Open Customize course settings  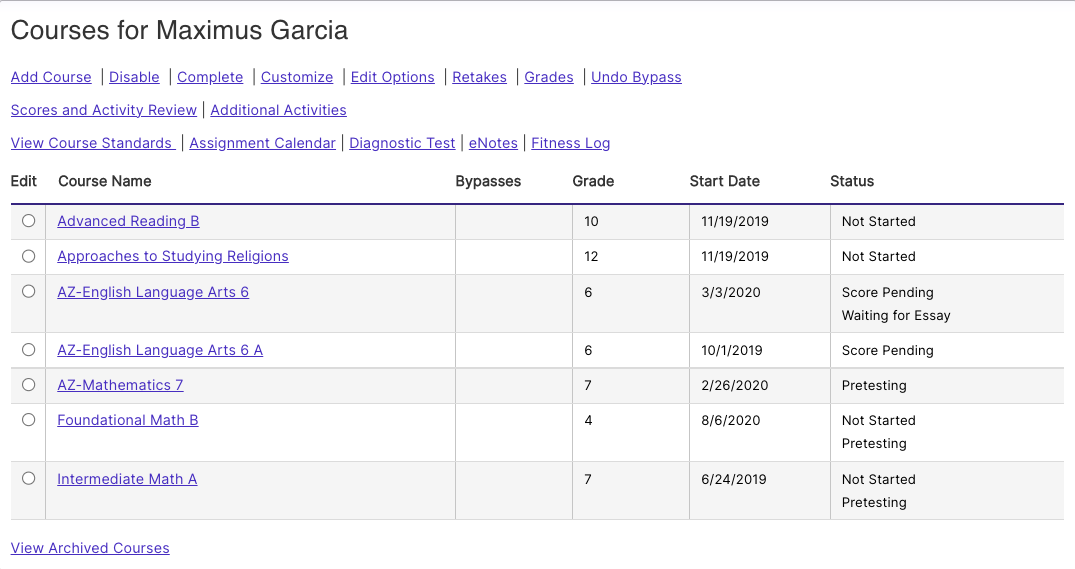pyautogui.click(x=297, y=77)
